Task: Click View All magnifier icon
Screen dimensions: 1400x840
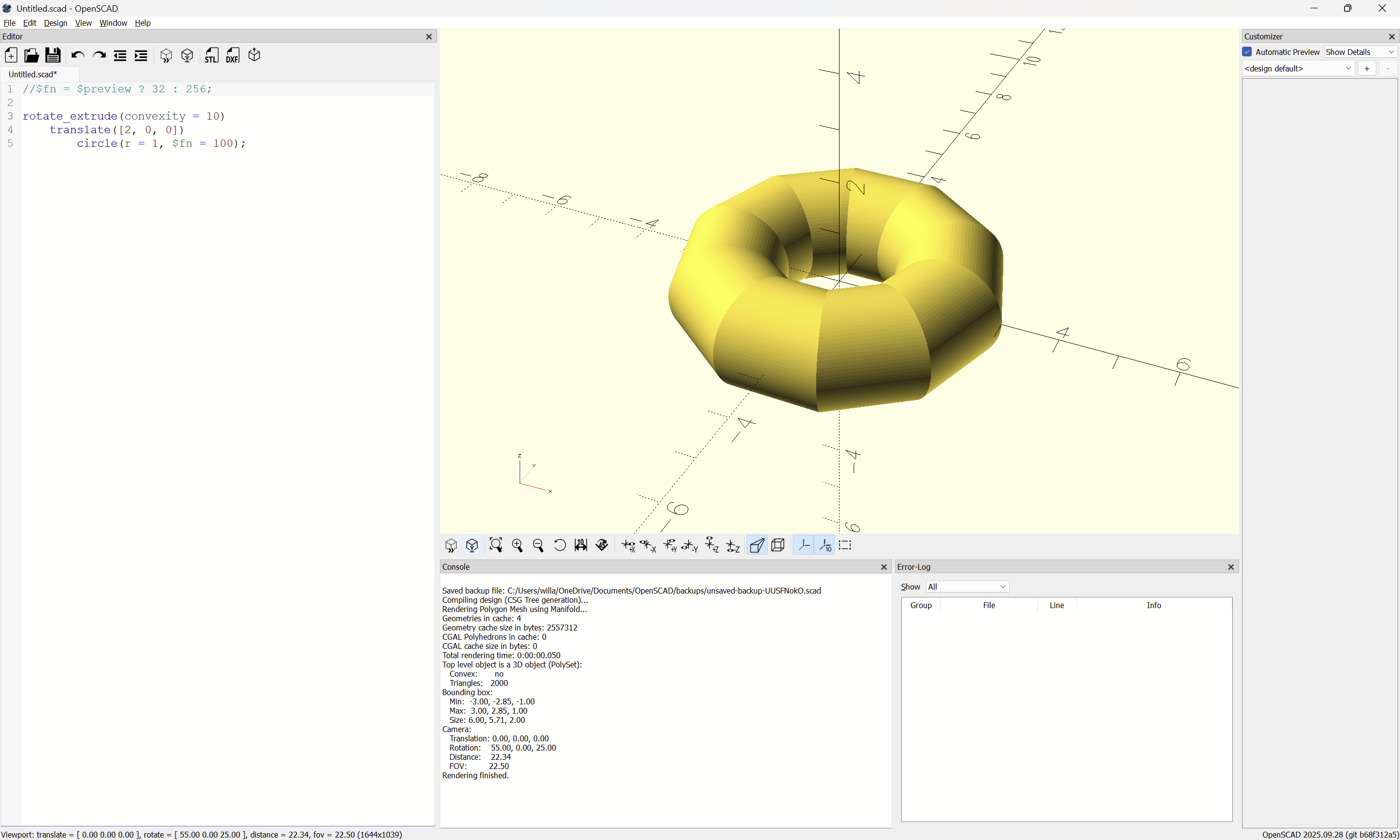Action: 496,545
